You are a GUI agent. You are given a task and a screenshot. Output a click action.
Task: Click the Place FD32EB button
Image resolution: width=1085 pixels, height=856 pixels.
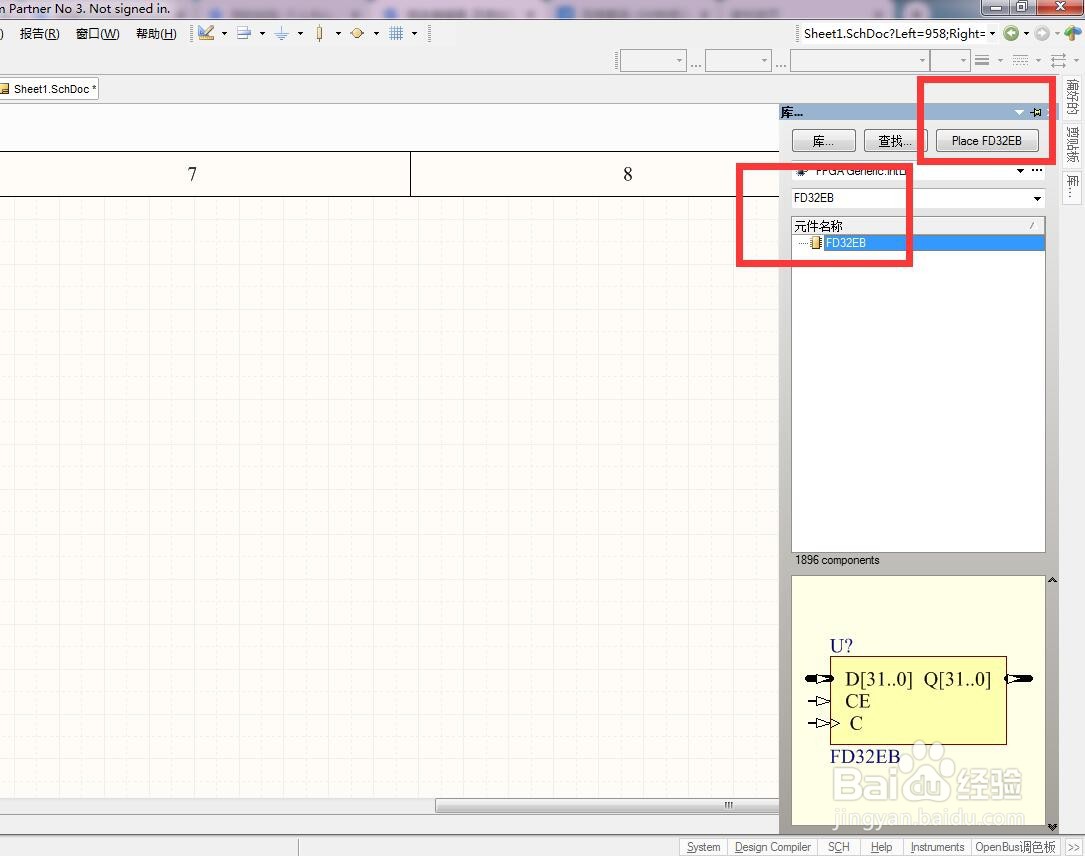(x=987, y=140)
